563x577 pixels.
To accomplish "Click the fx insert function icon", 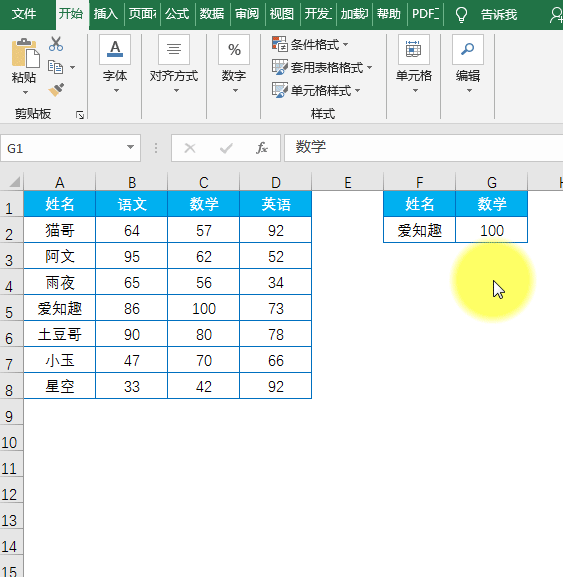I will [262, 148].
